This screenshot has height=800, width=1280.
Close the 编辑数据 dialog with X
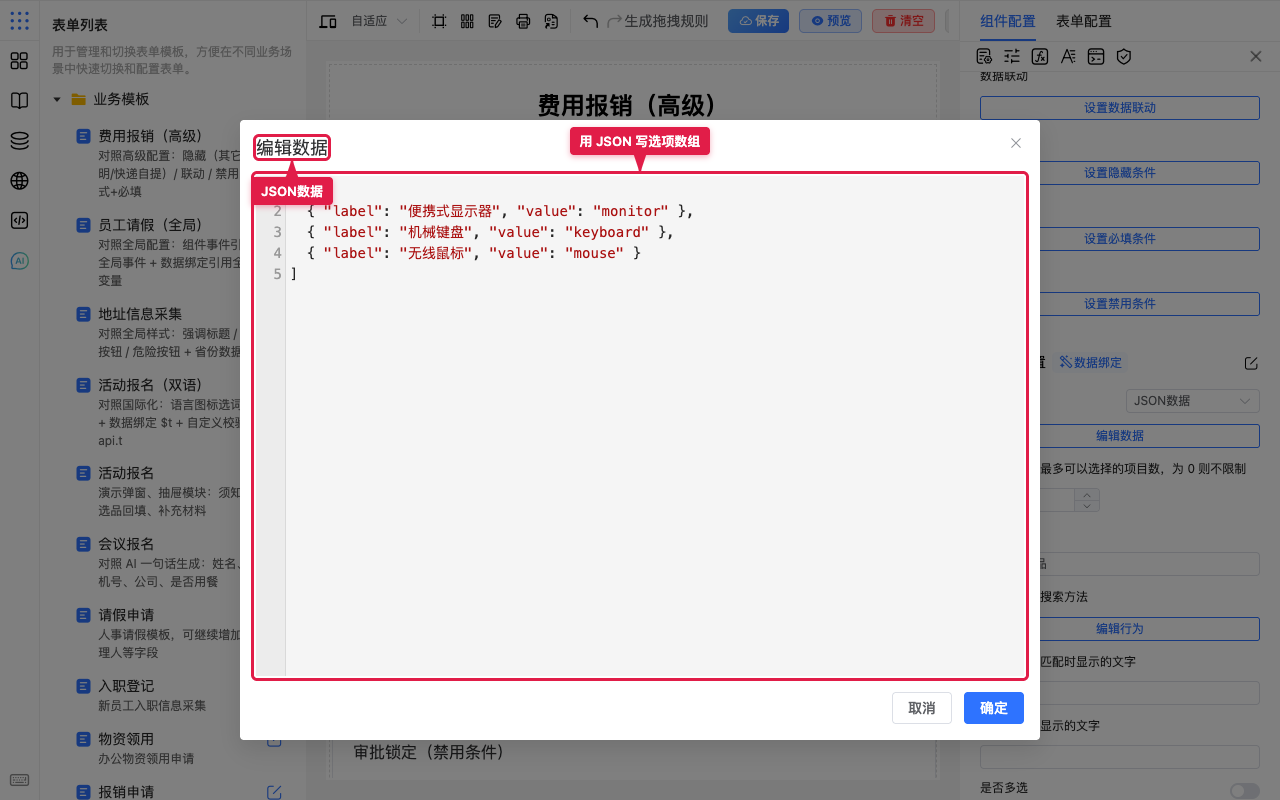1016,143
